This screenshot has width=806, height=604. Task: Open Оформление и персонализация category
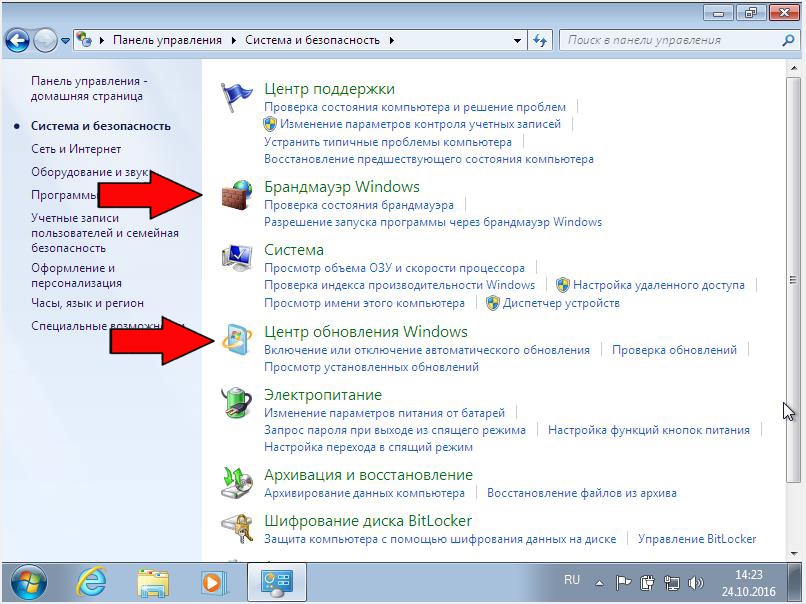[77, 276]
